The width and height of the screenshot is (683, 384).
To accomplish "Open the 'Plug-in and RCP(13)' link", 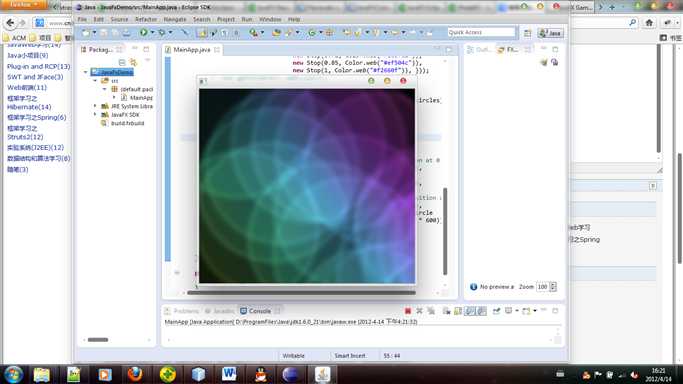I will [38, 66].
